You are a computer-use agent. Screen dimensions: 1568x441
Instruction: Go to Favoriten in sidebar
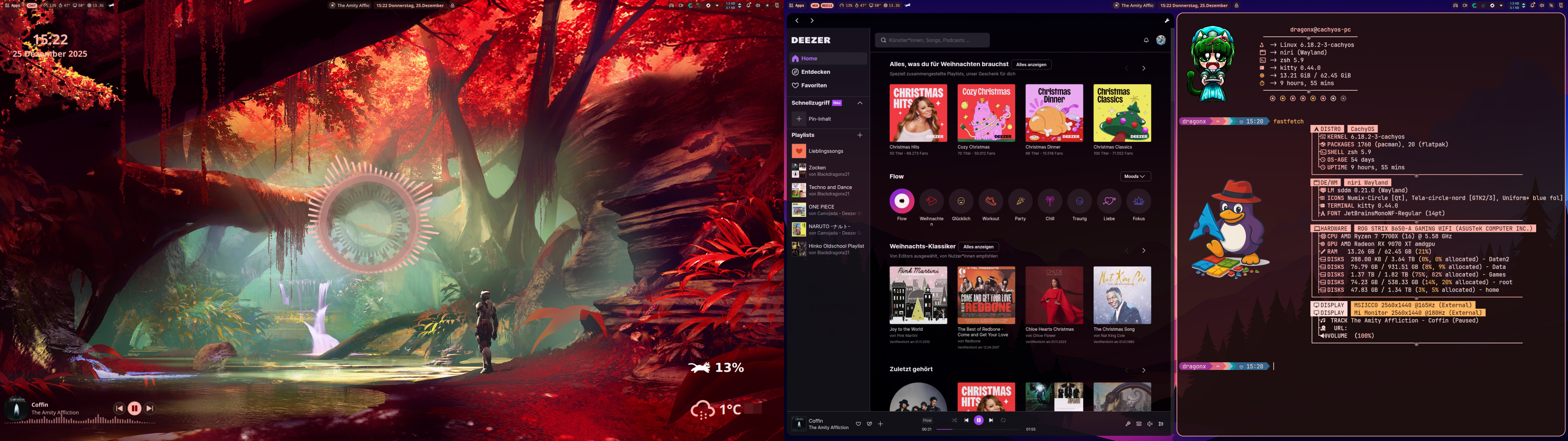[x=813, y=85]
